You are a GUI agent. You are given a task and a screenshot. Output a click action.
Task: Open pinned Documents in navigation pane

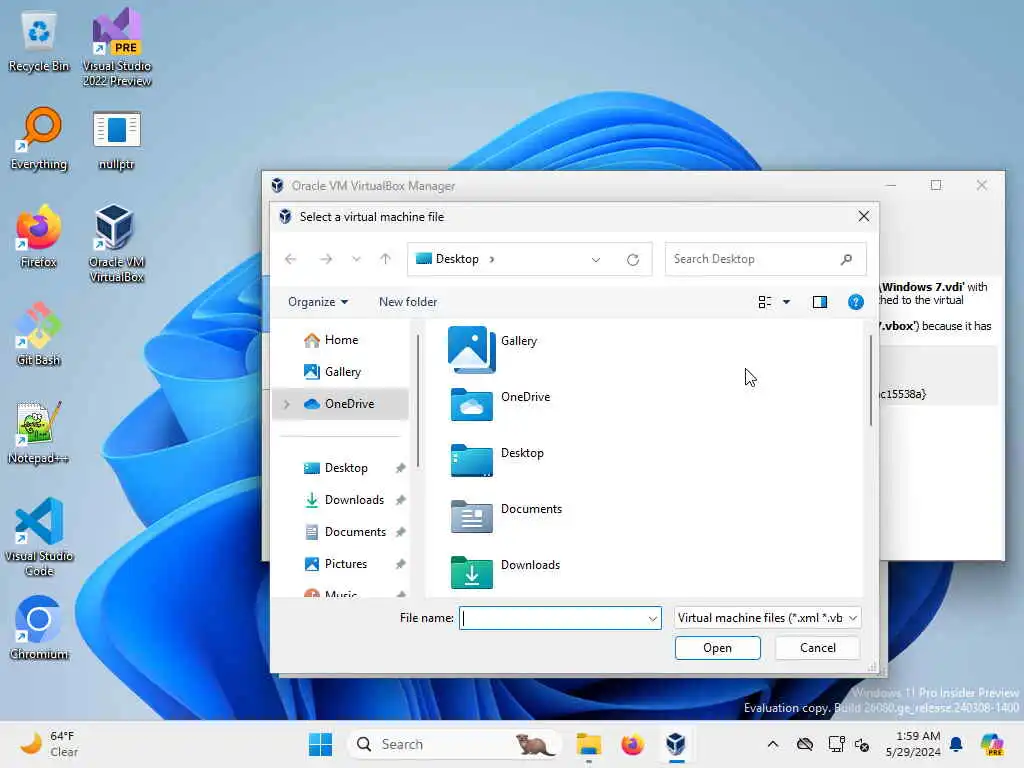[x=346, y=532]
